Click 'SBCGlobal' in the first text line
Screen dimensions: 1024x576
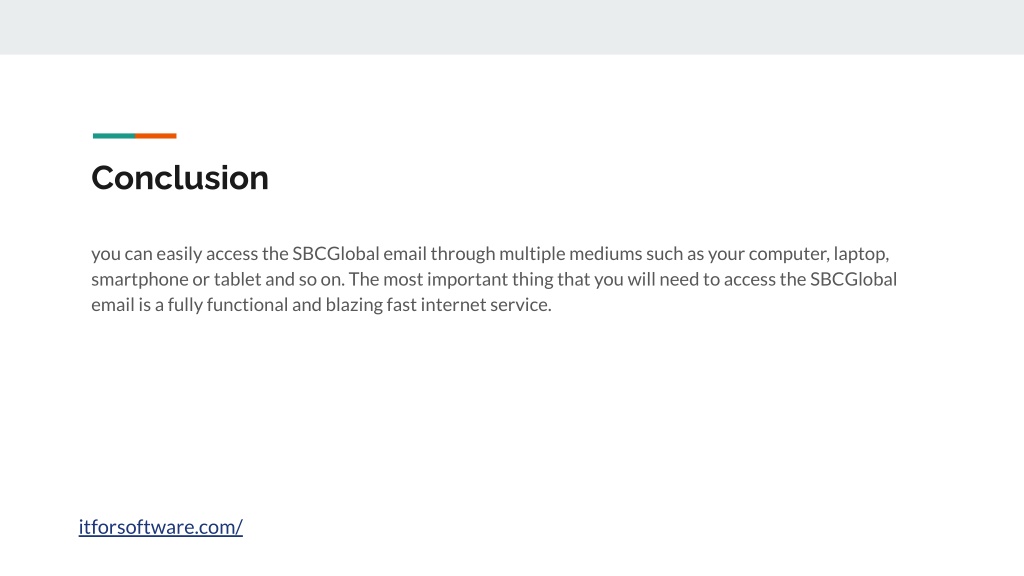point(336,253)
